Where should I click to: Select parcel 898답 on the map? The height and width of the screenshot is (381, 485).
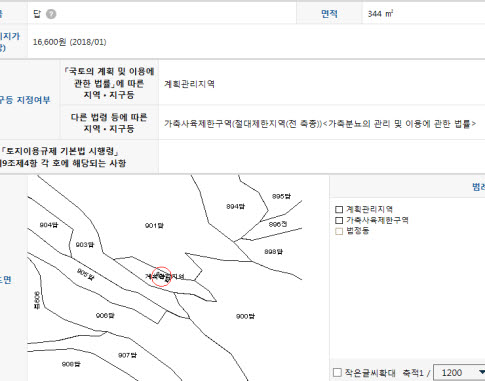274,251
